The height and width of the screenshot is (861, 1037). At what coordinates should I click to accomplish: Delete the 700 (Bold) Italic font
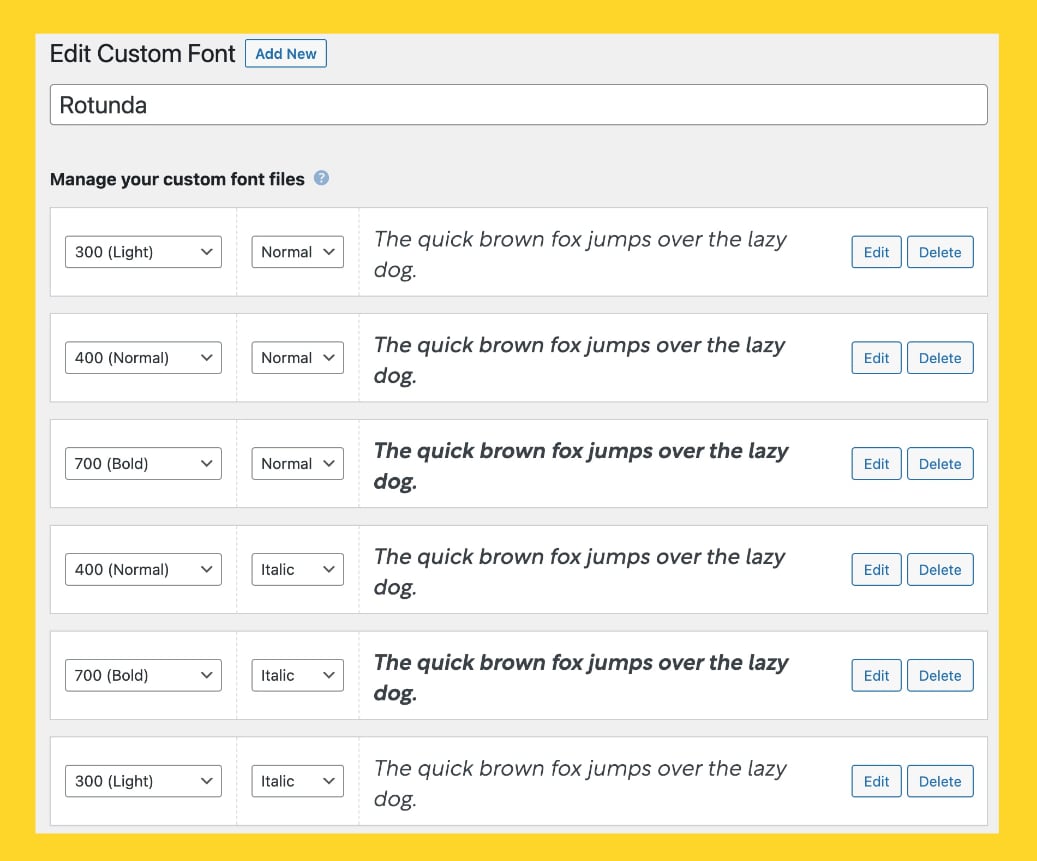[940, 675]
